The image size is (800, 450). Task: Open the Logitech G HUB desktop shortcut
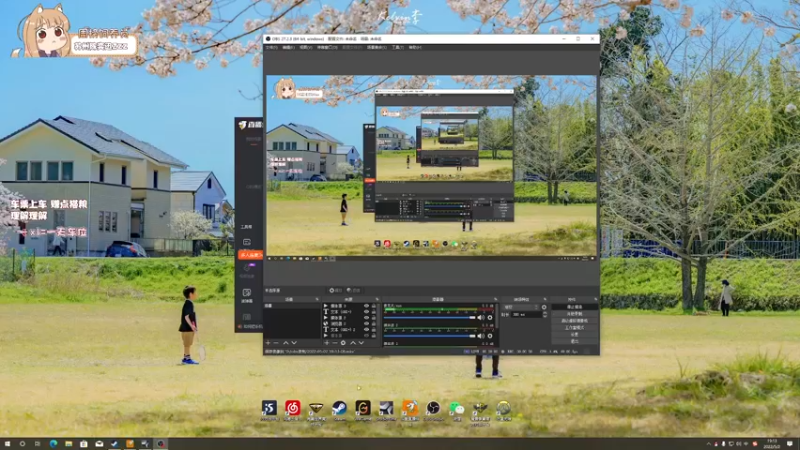point(363,408)
